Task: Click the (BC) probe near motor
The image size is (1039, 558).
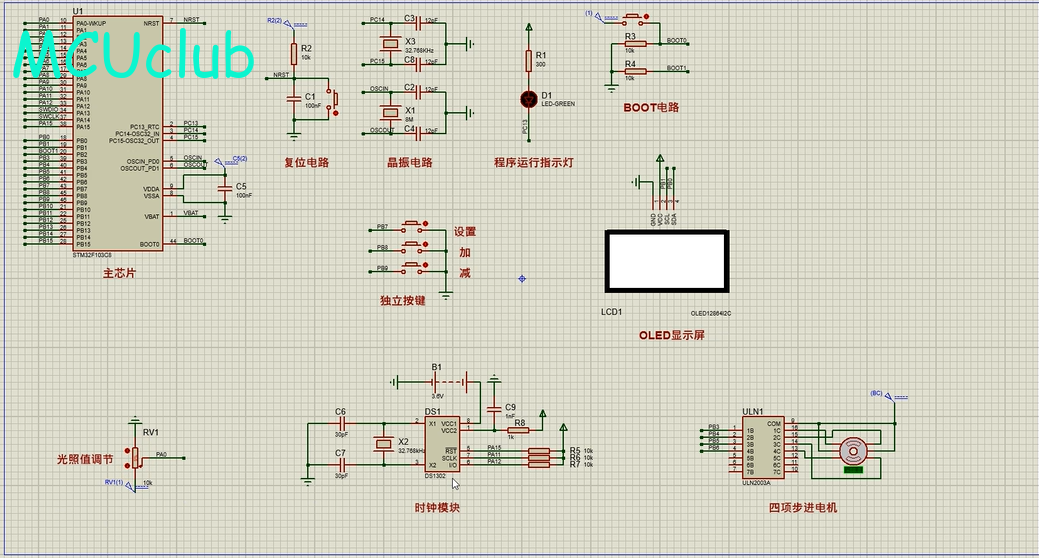Action: point(889,396)
